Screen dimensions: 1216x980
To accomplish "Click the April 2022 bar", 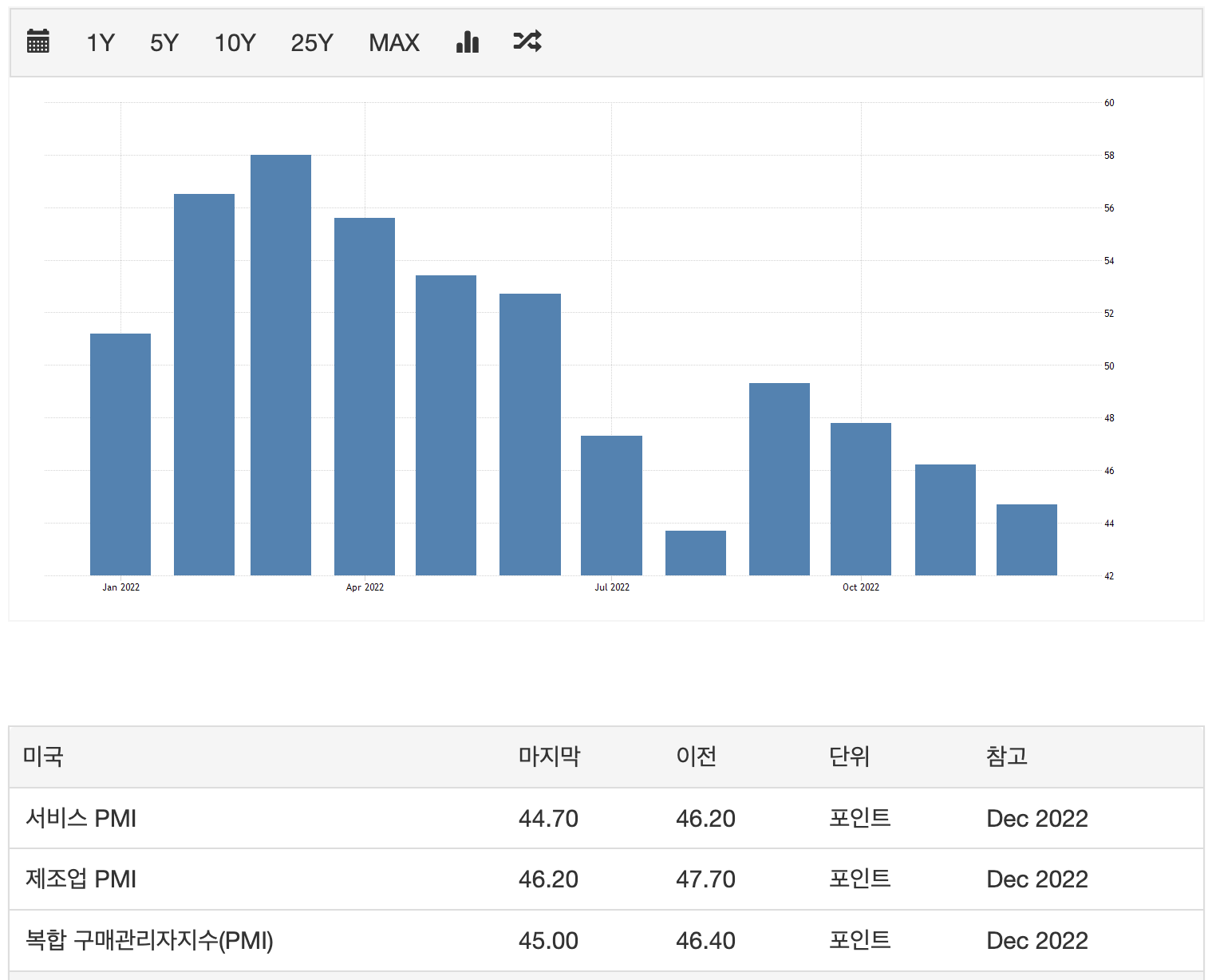I will [365, 397].
